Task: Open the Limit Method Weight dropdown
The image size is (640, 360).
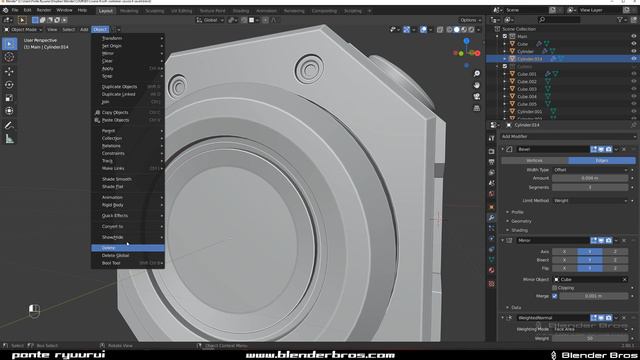Action: pyautogui.click(x=590, y=200)
